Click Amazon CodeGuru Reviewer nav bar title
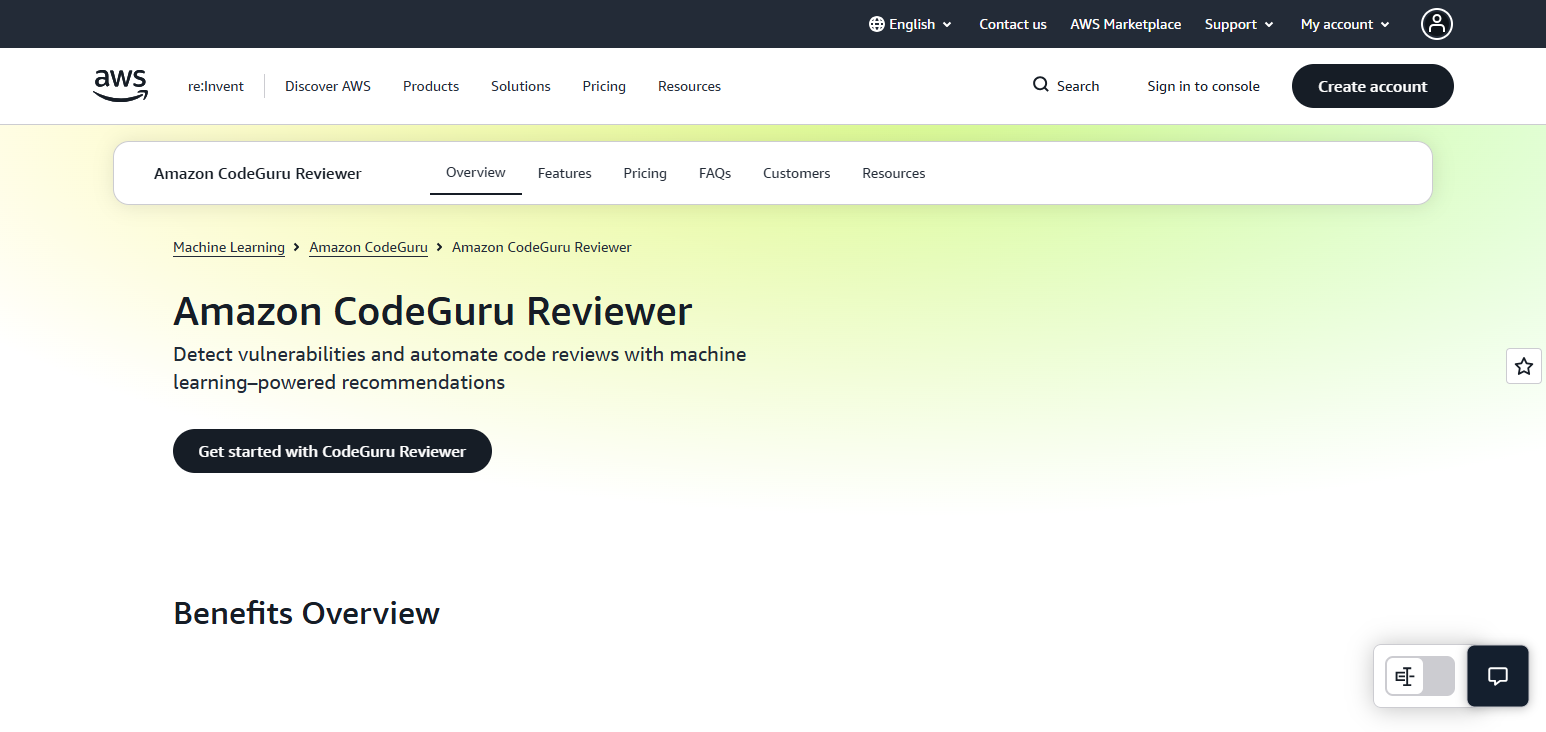This screenshot has height=732, width=1546. [x=258, y=173]
